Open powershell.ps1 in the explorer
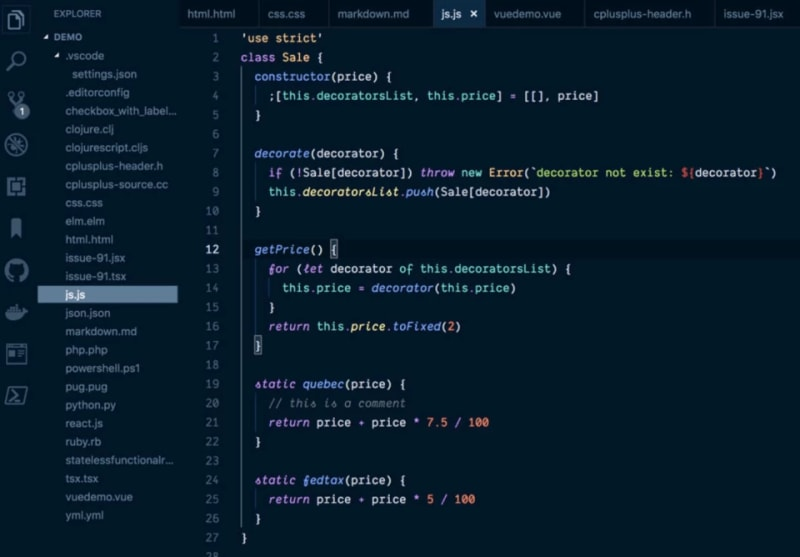The image size is (800, 557). point(102,368)
